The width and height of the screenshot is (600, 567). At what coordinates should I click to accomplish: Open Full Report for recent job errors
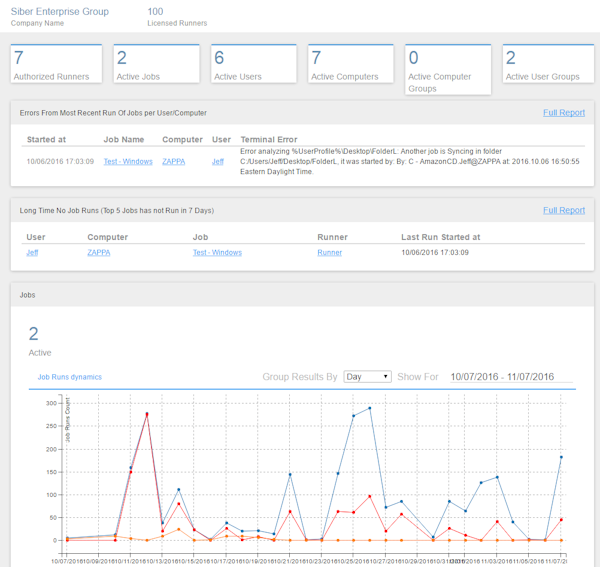pos(564,113)
